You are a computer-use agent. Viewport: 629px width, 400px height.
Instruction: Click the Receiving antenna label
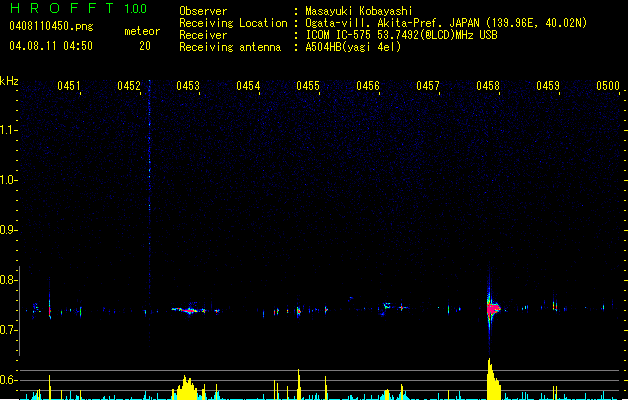tap(230, 47)
